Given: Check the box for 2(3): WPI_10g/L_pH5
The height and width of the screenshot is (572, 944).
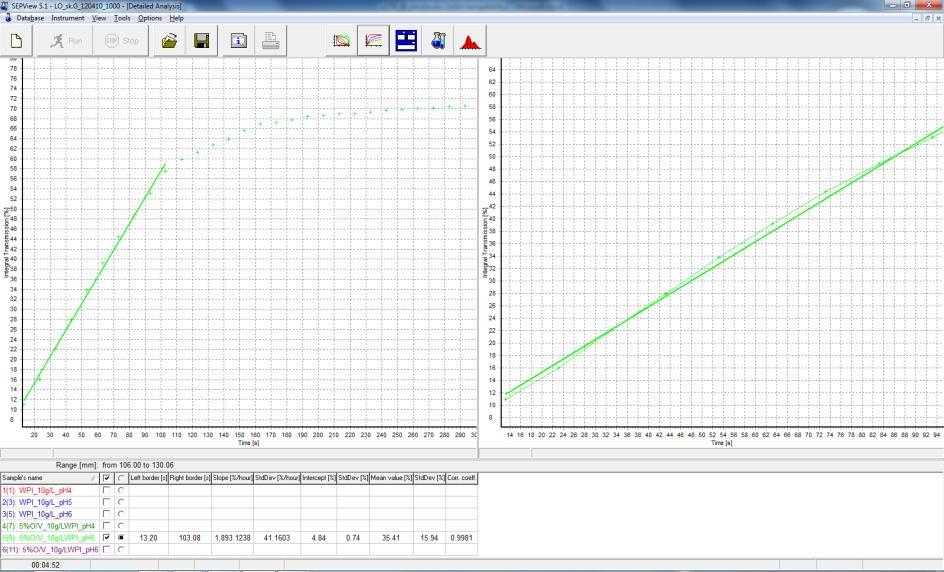Looking at the screenshot, I should (x=107, y=502).
